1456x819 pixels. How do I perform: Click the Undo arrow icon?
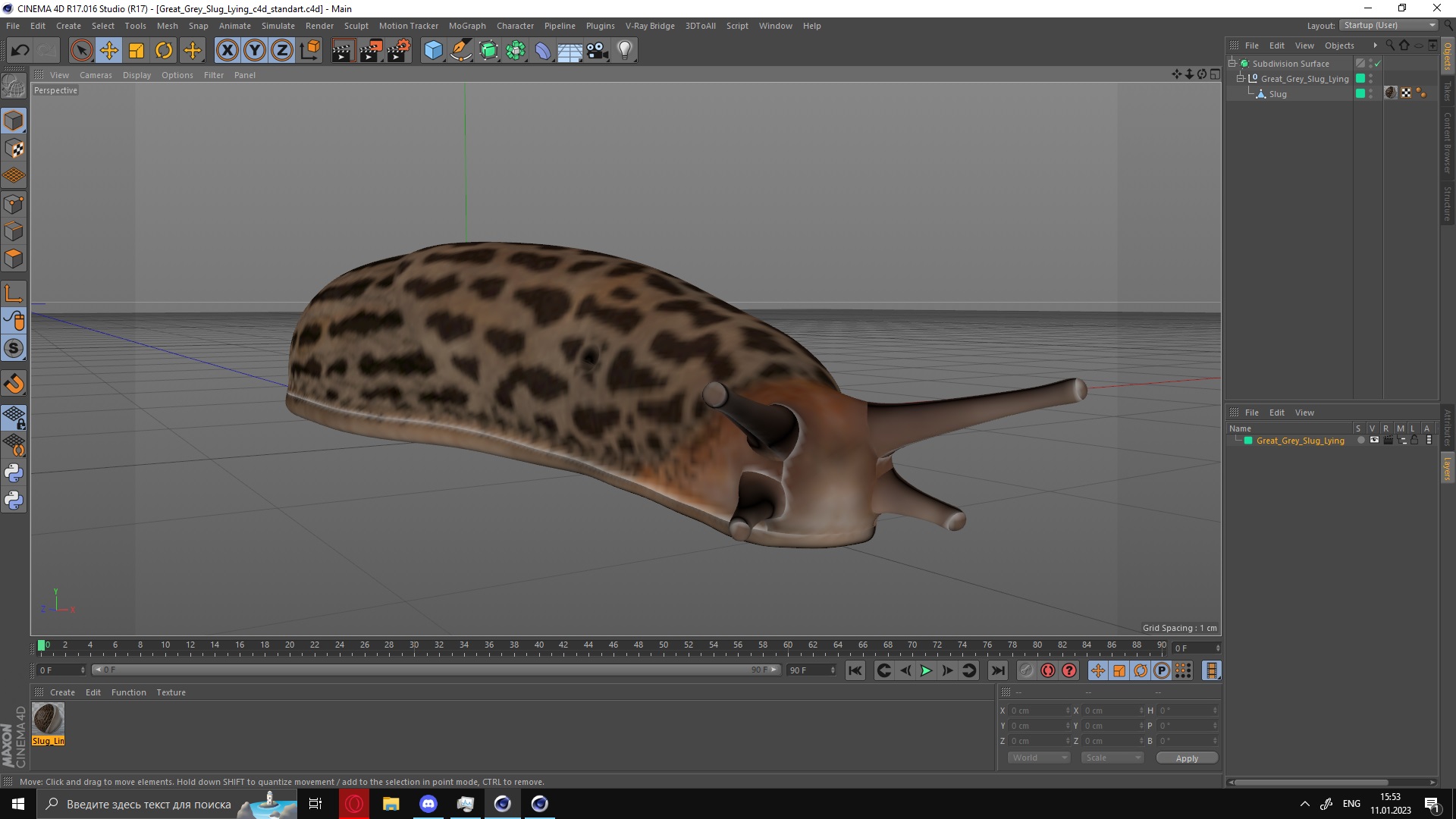click(x=20, y=51)
